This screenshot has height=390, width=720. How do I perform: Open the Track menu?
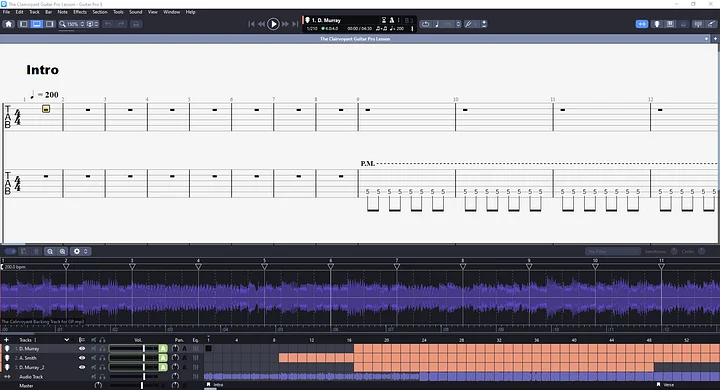(34, 12)
